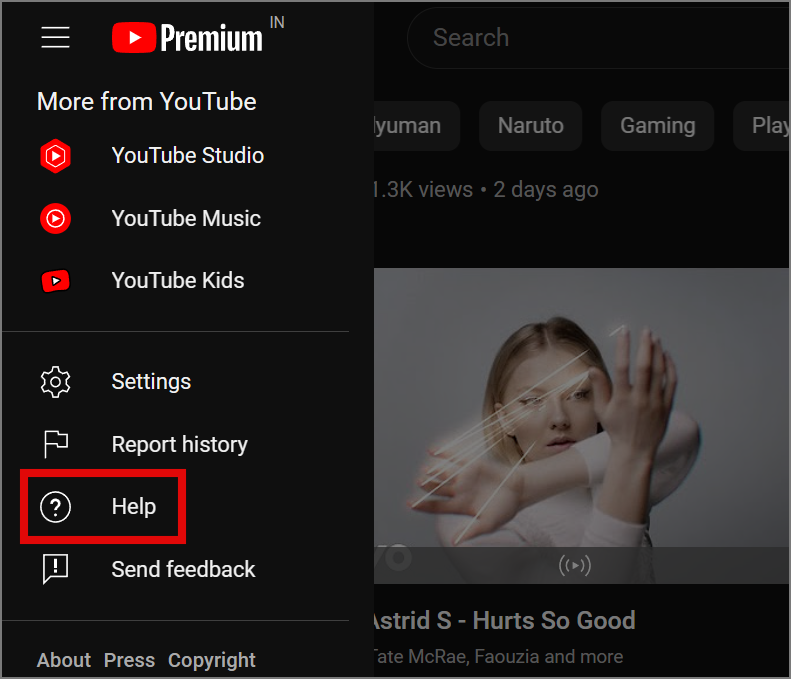The image size is (791, 679).
Task: Select the Report history entry
Action: [x=179, y=444]
